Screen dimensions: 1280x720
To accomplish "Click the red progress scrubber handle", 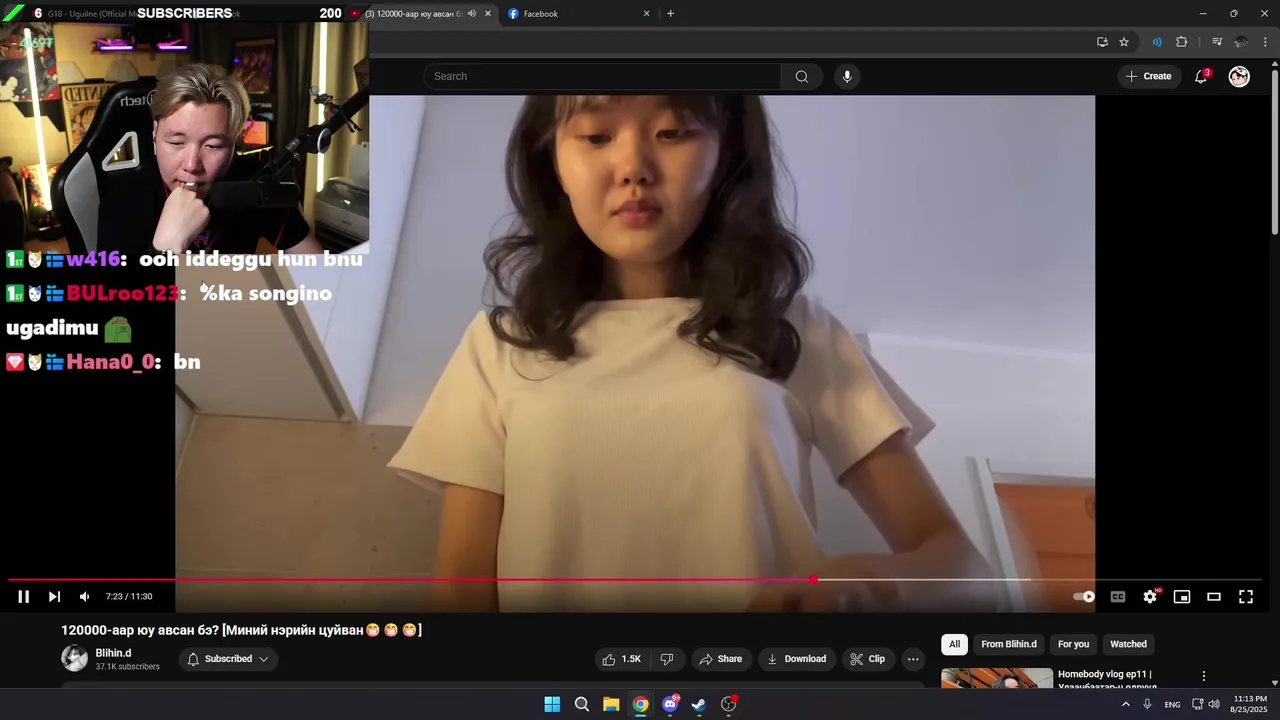I will pyautogui.click(x=813, y=580).
